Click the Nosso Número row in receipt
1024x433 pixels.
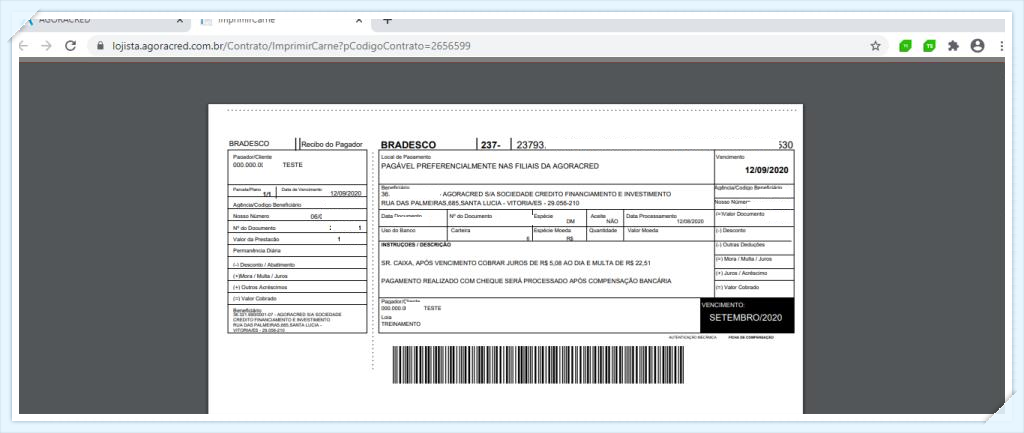(297, 216)
